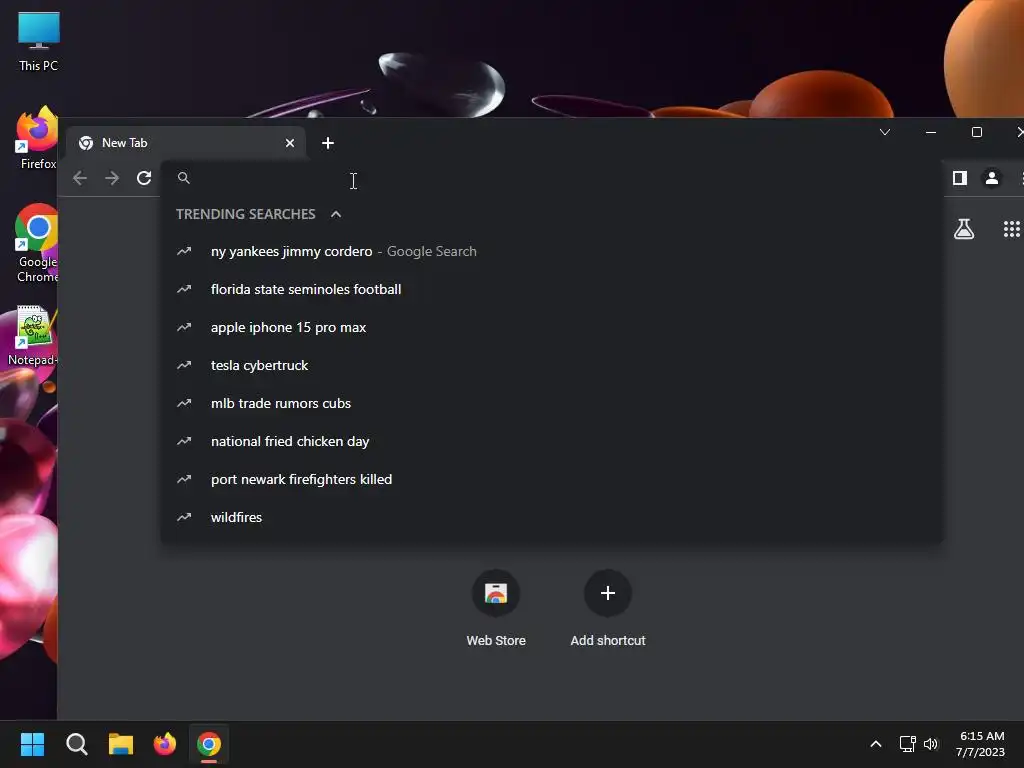Open the volume tray icon
Screen dimensions: 1024x768
click(x=931, y=744)
